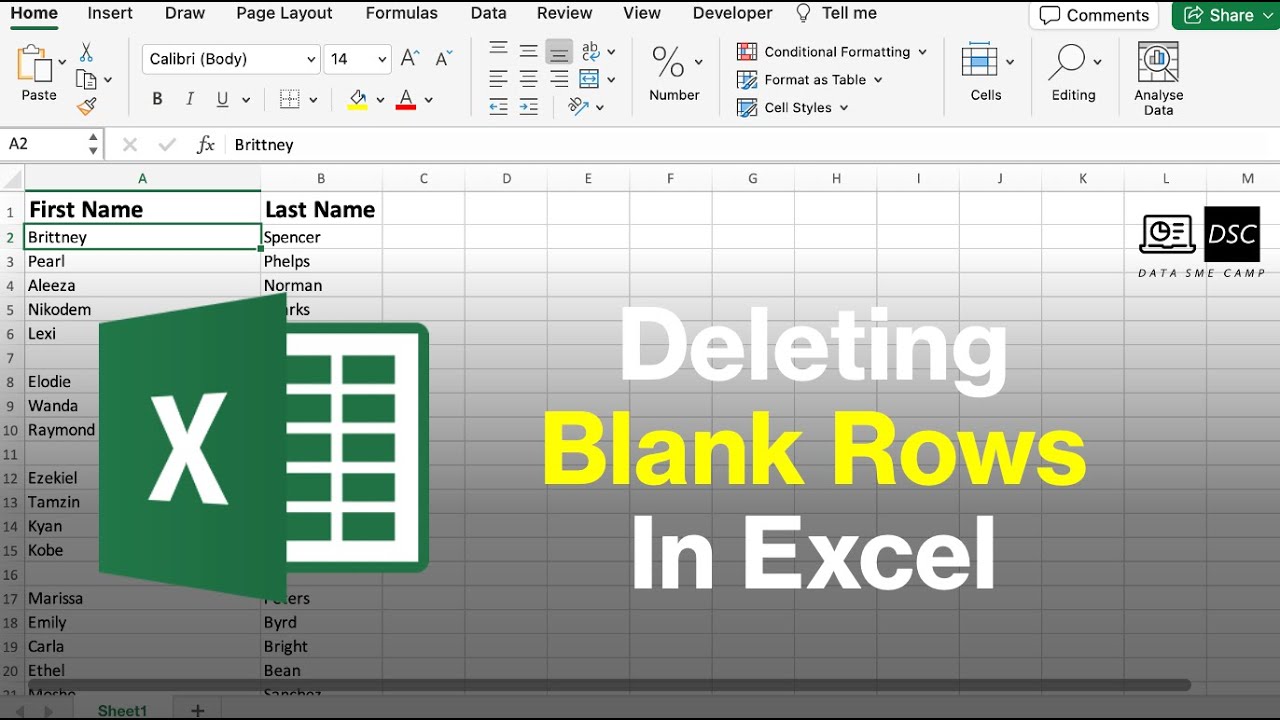
Task: Open the Developer tab
Action: (x=733, y=13)
